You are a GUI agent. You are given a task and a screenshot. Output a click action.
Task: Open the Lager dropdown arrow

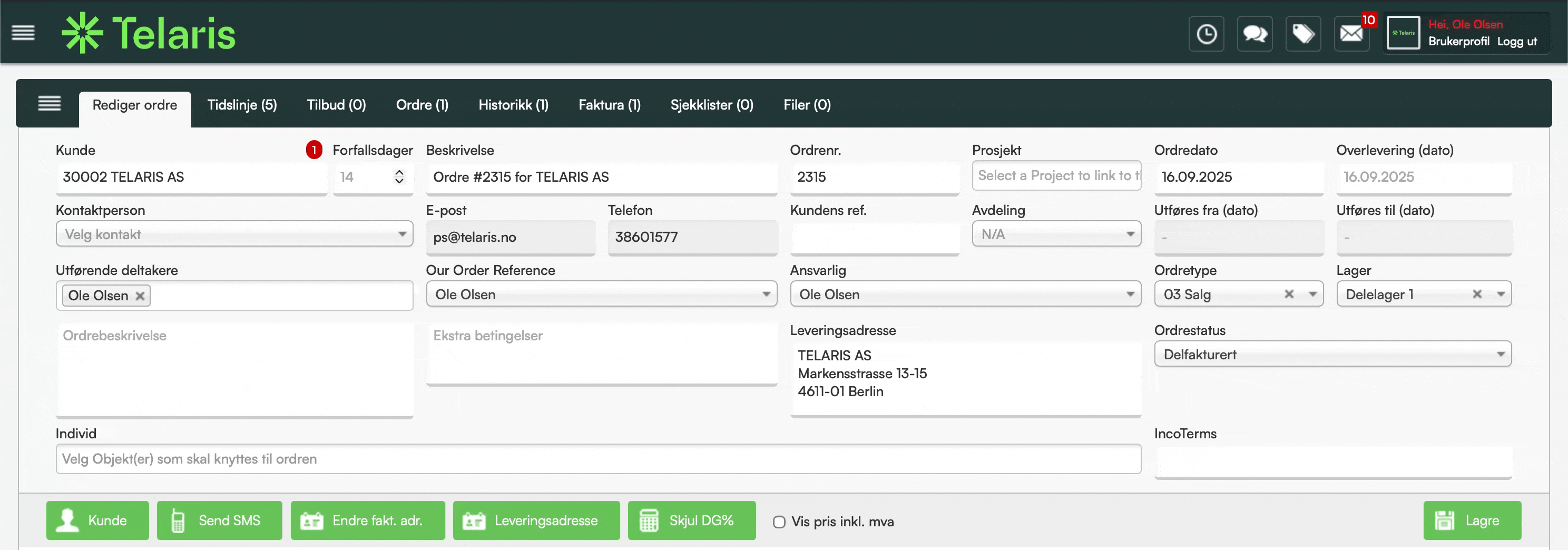[x=1501, y=294]
